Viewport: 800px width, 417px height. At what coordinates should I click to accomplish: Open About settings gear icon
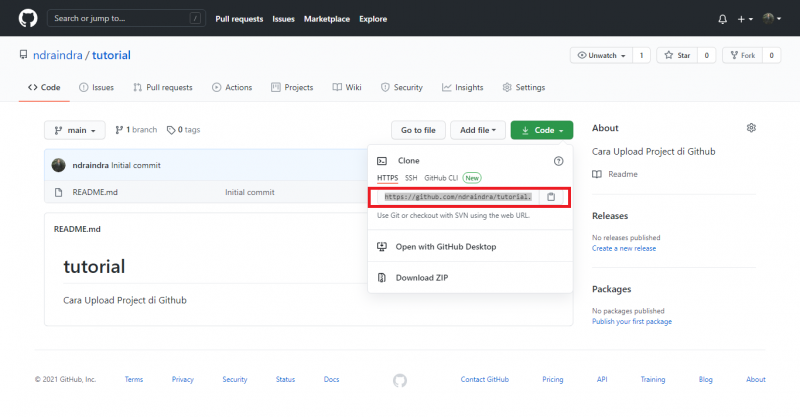point(751,128)
